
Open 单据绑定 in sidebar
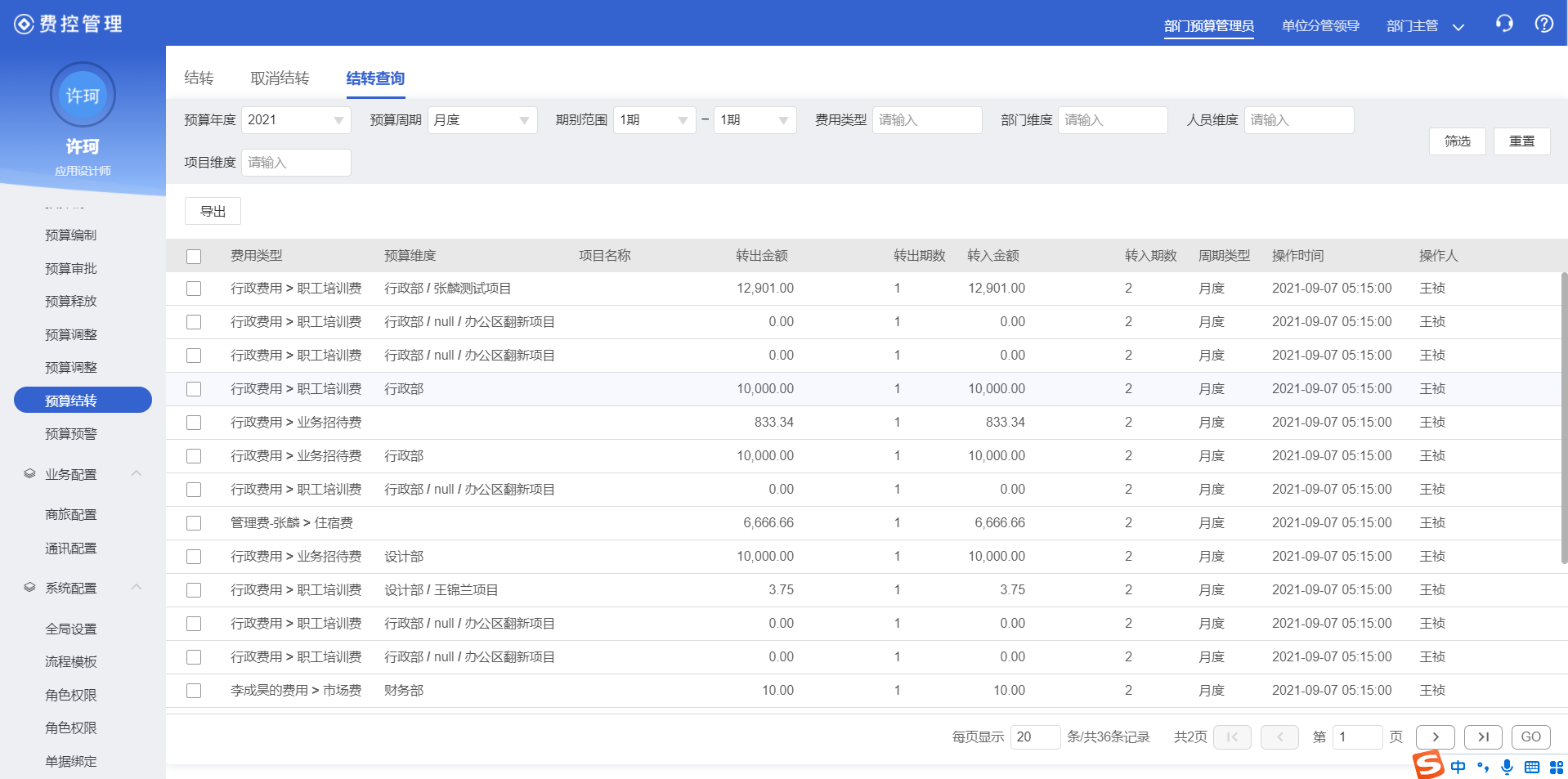(71, 762)
